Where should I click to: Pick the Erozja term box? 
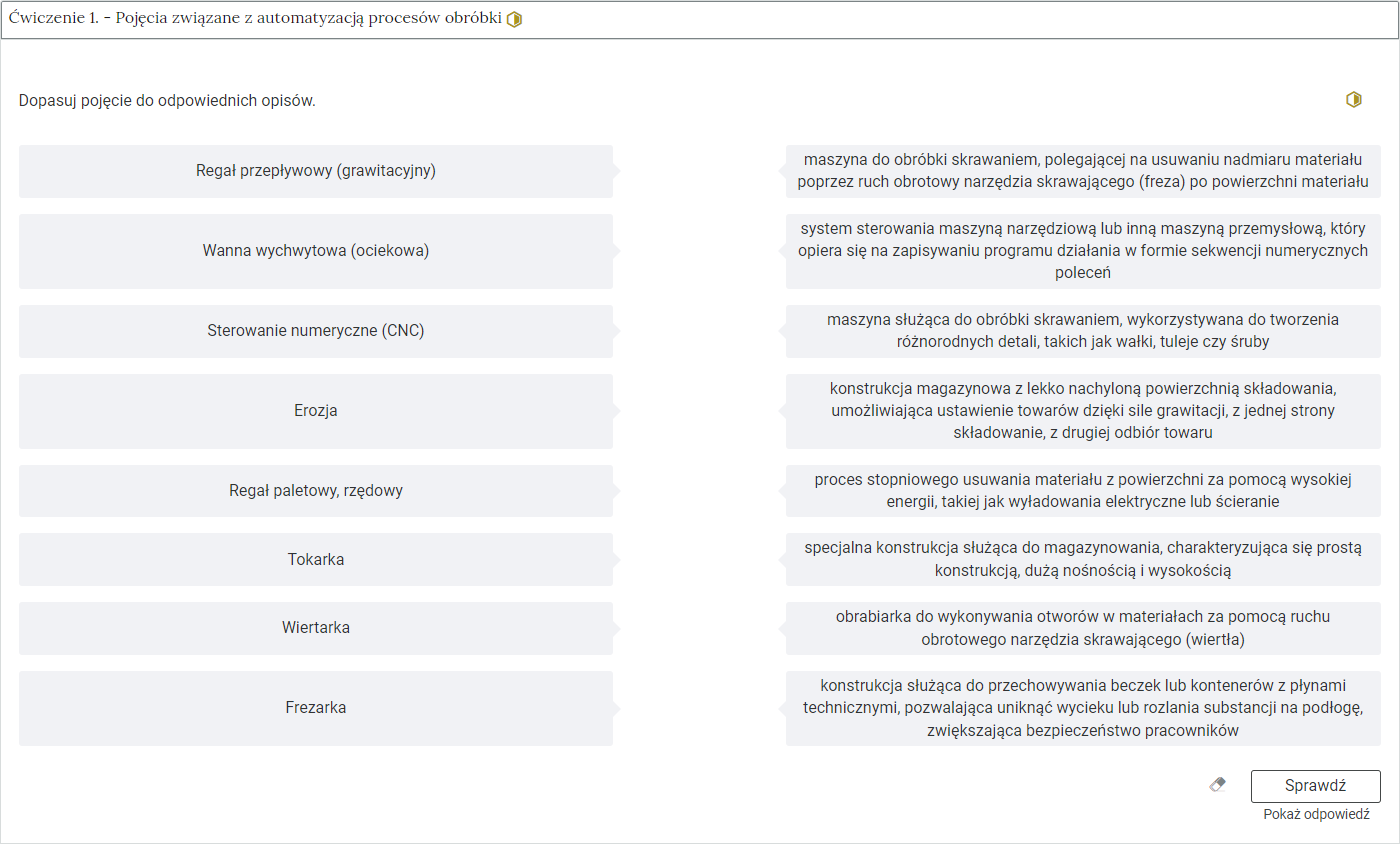(x=316, y=411)
